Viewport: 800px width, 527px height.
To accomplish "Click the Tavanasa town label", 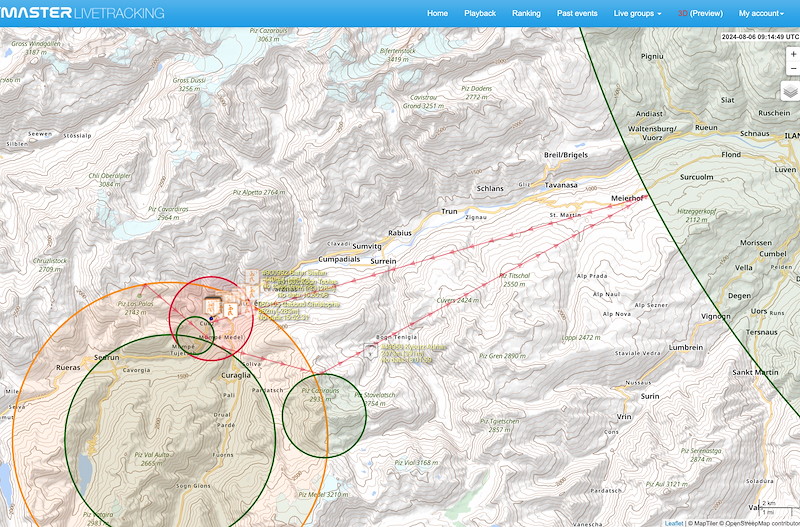I will tap(561, 185).
